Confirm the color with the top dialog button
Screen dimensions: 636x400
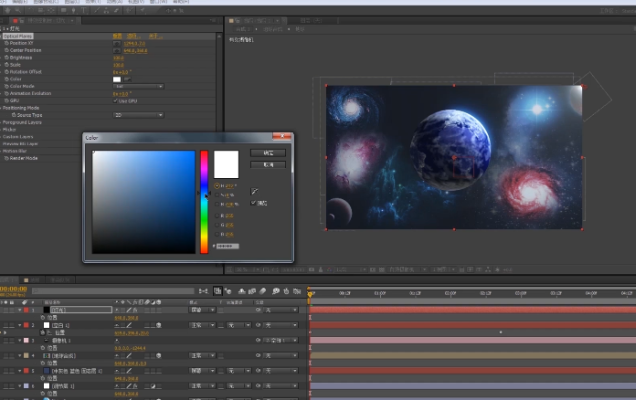click(268, 153)
